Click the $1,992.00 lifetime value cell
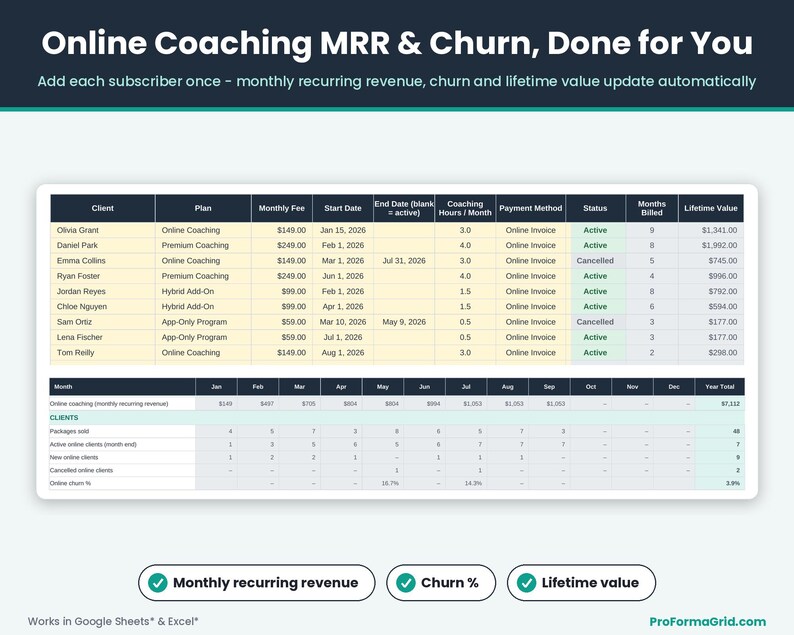 point(711,245)
